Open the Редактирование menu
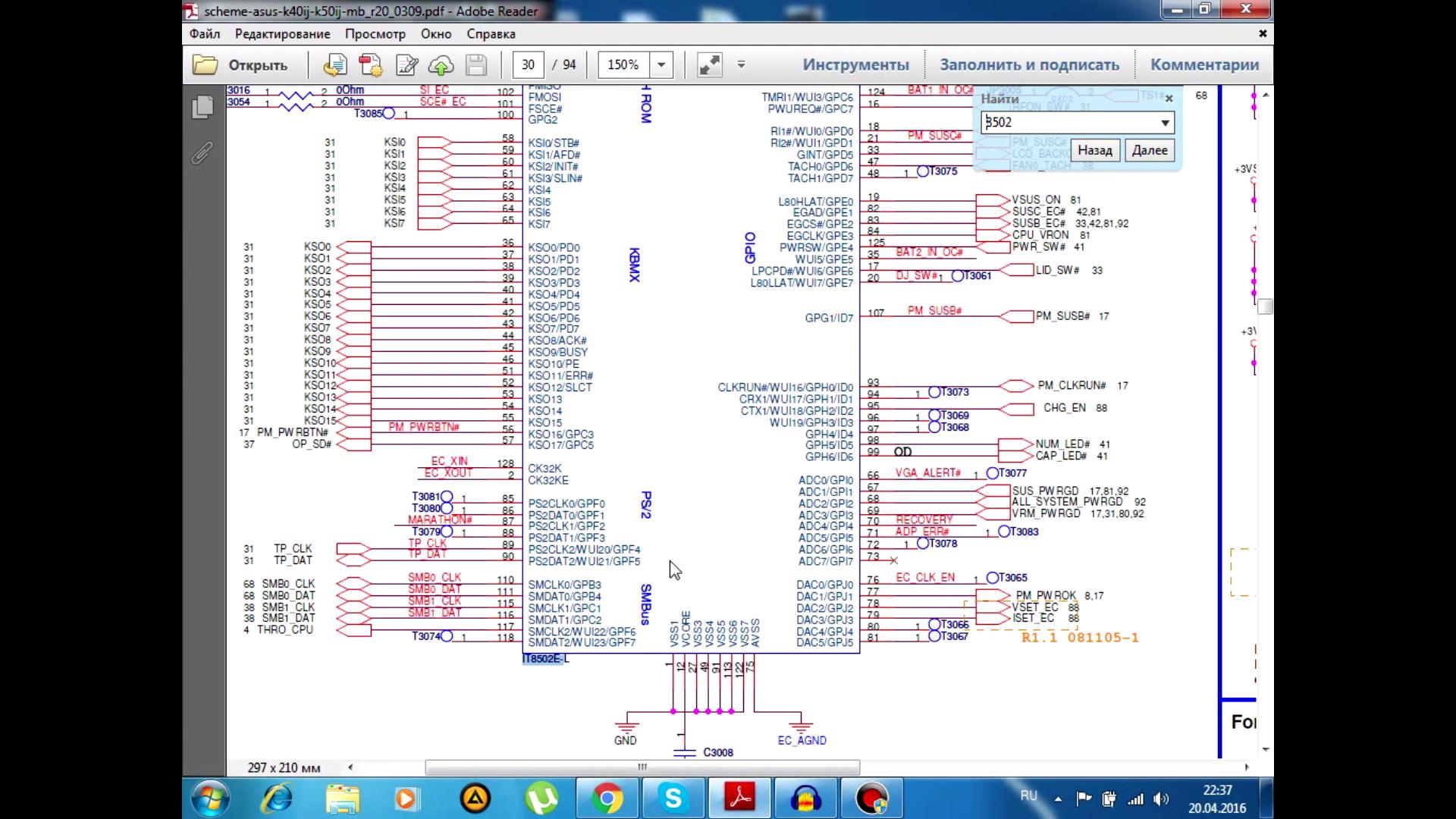This screenshot has height=819, width=1456. 282,34
